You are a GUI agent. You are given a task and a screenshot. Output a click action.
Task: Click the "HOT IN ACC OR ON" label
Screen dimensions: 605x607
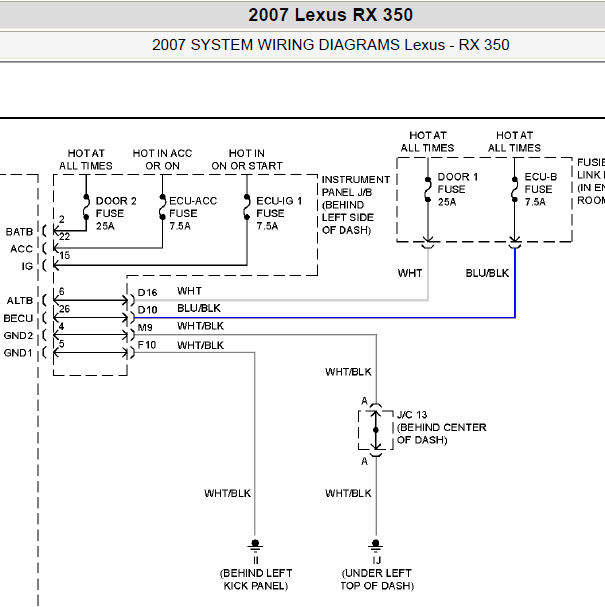click(x=162, y=159)
